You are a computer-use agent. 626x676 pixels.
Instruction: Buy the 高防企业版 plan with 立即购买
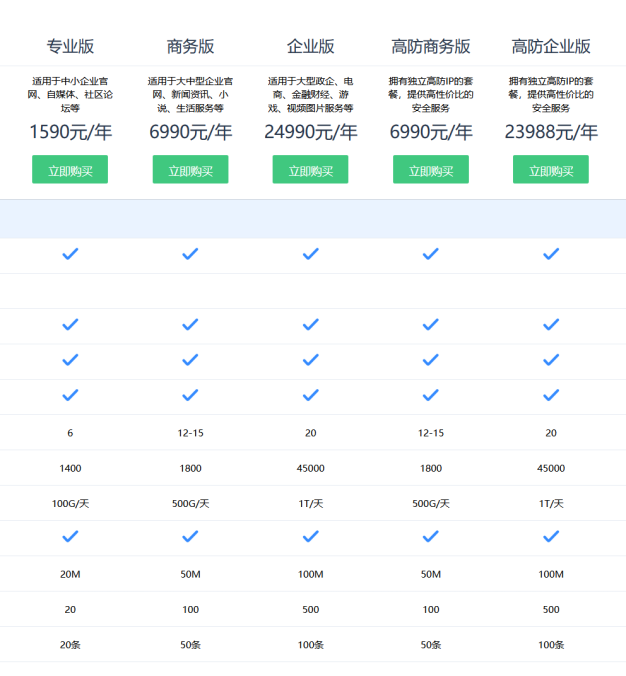551,169
